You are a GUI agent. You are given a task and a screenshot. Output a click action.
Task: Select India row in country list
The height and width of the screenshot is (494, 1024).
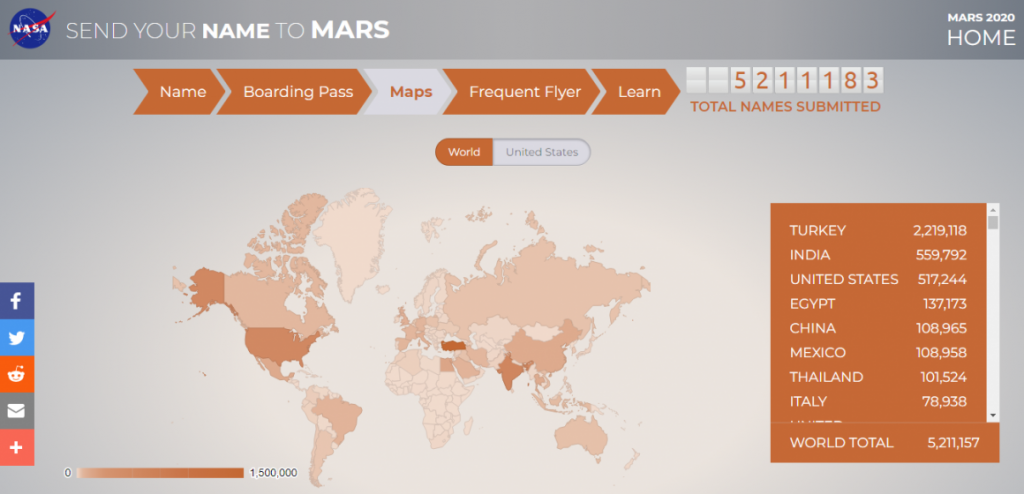[x=878, y=255]
